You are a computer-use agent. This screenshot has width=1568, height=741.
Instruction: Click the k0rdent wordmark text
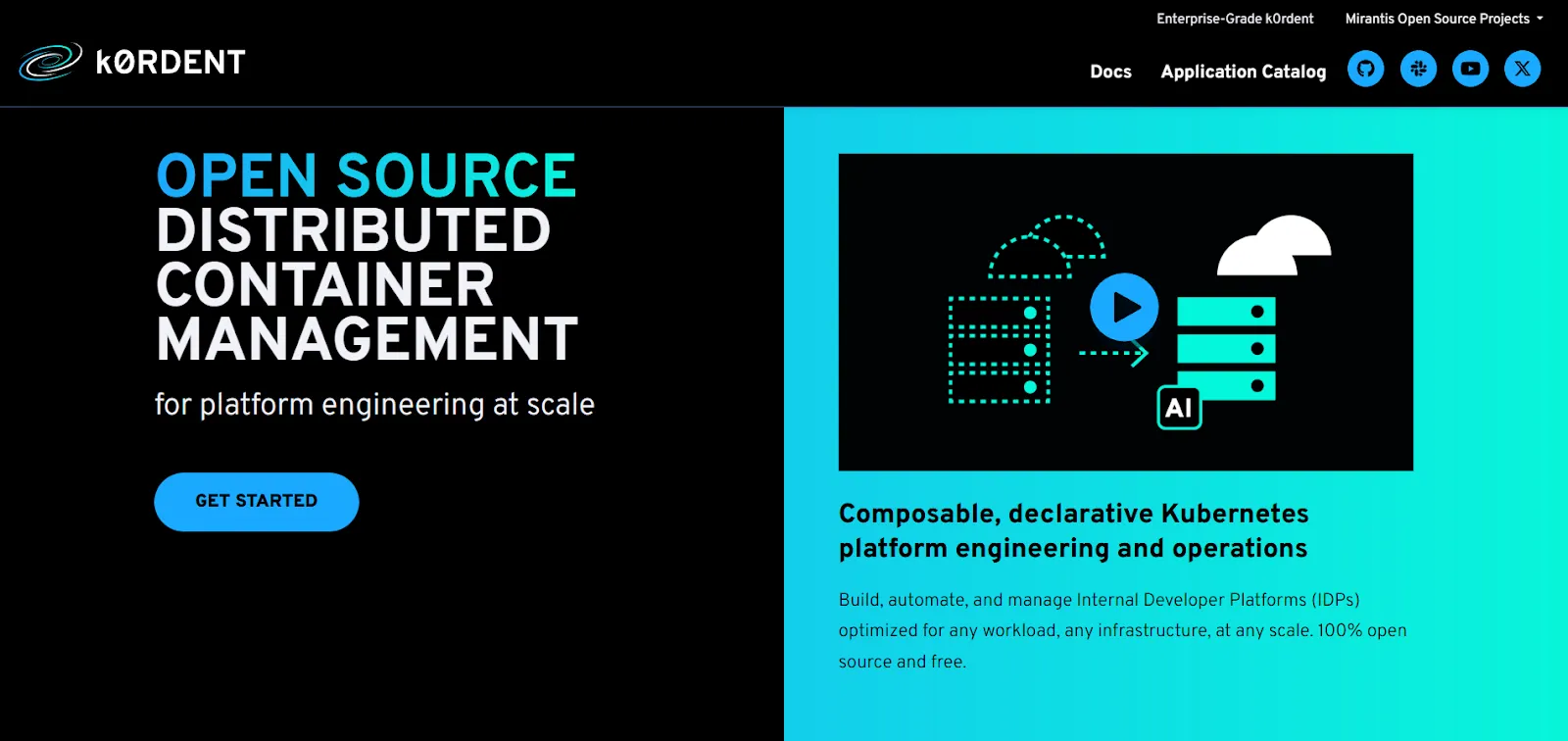171,63
